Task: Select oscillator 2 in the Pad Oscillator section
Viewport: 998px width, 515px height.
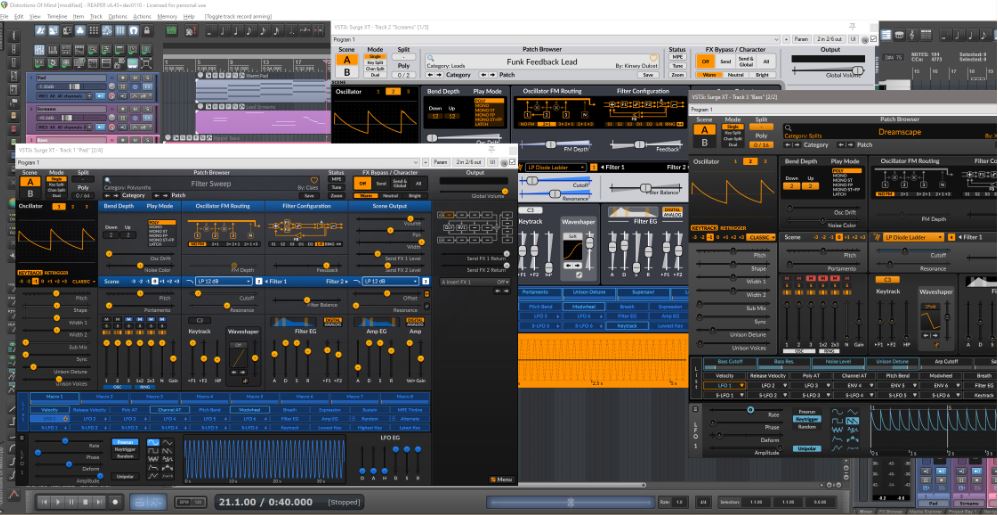Action: coord(72,206)
